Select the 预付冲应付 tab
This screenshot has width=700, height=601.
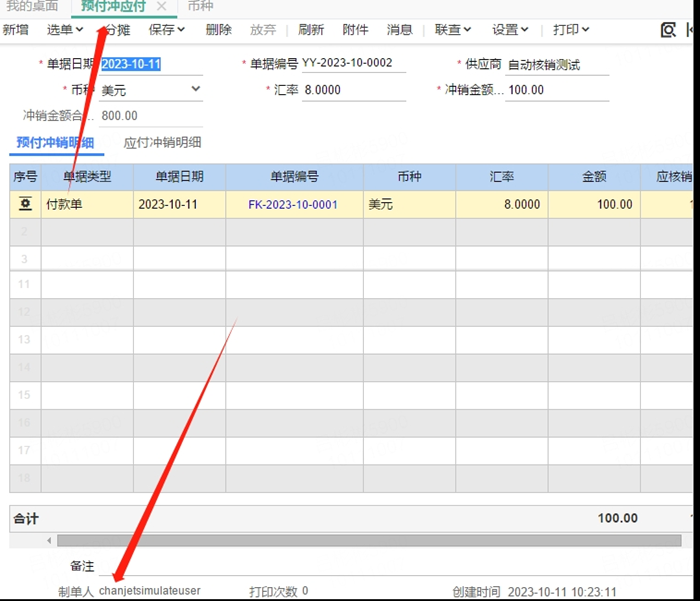tap(113, 6)
